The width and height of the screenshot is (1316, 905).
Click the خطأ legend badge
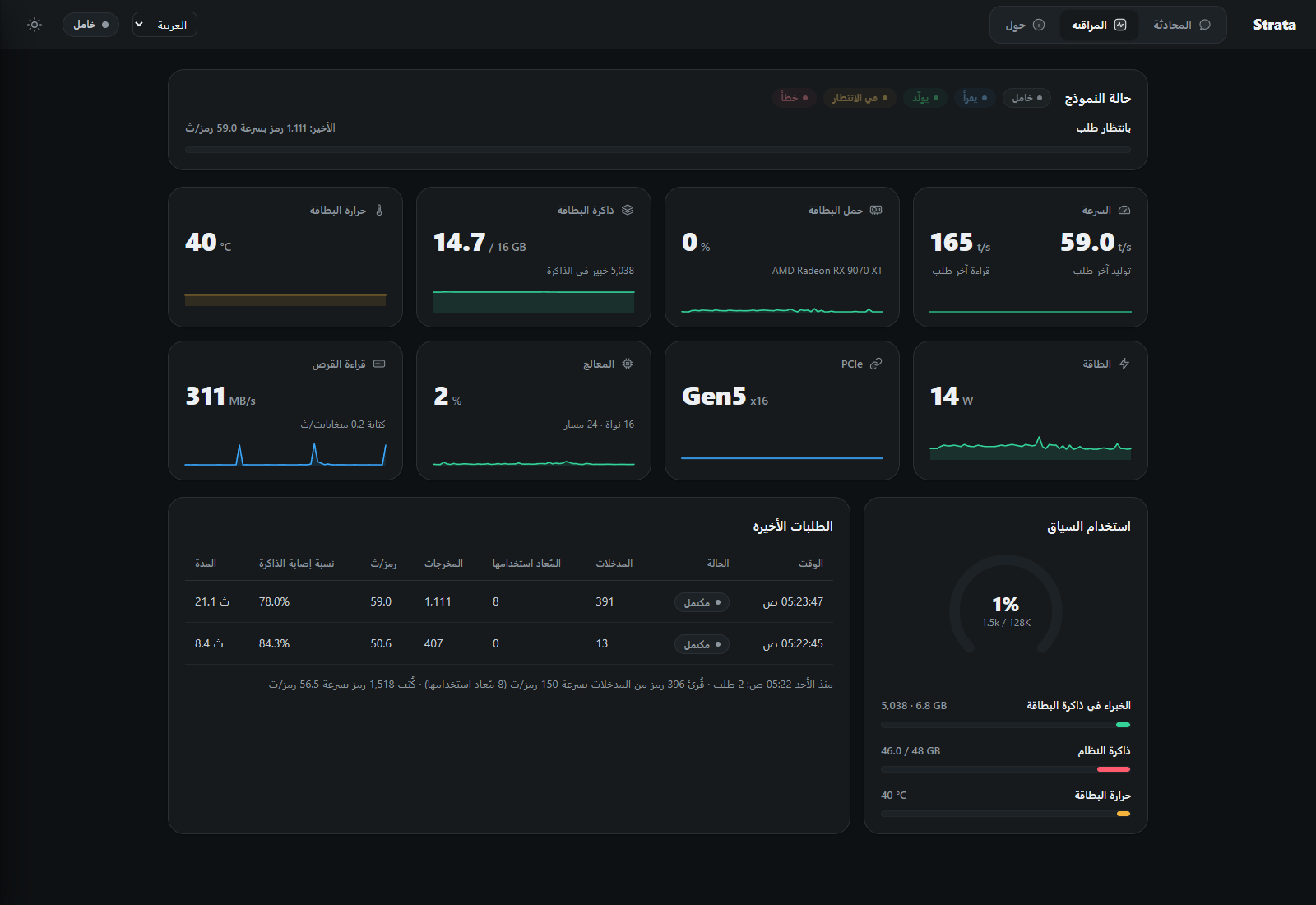(x=794, y=98)
